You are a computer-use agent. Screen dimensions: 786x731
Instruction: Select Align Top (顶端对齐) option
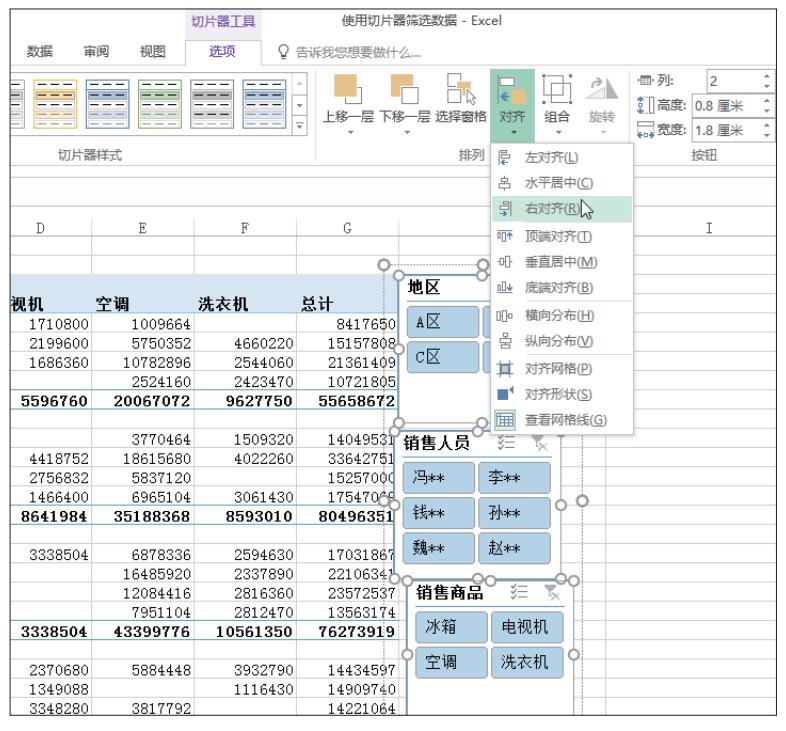pyautogui.click(x=562, y=236)
